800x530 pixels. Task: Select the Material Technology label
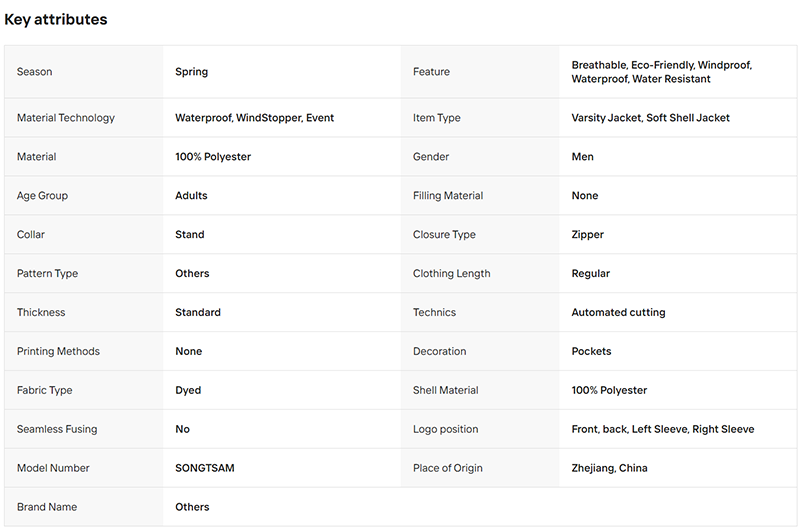[66, 118]
